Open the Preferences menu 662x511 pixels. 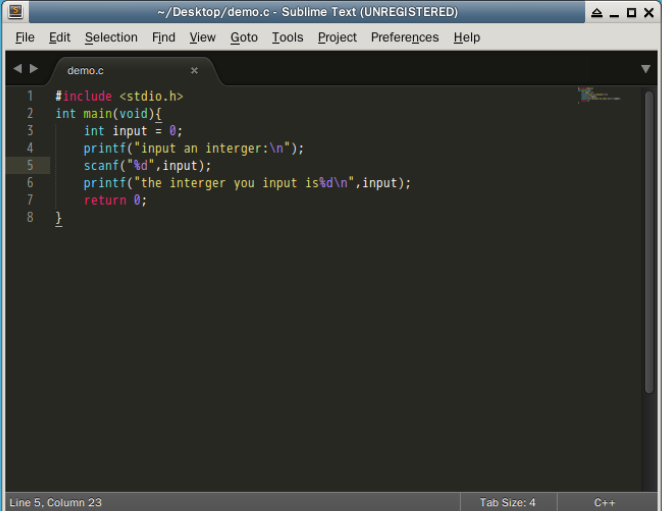[x=405, y=37]
